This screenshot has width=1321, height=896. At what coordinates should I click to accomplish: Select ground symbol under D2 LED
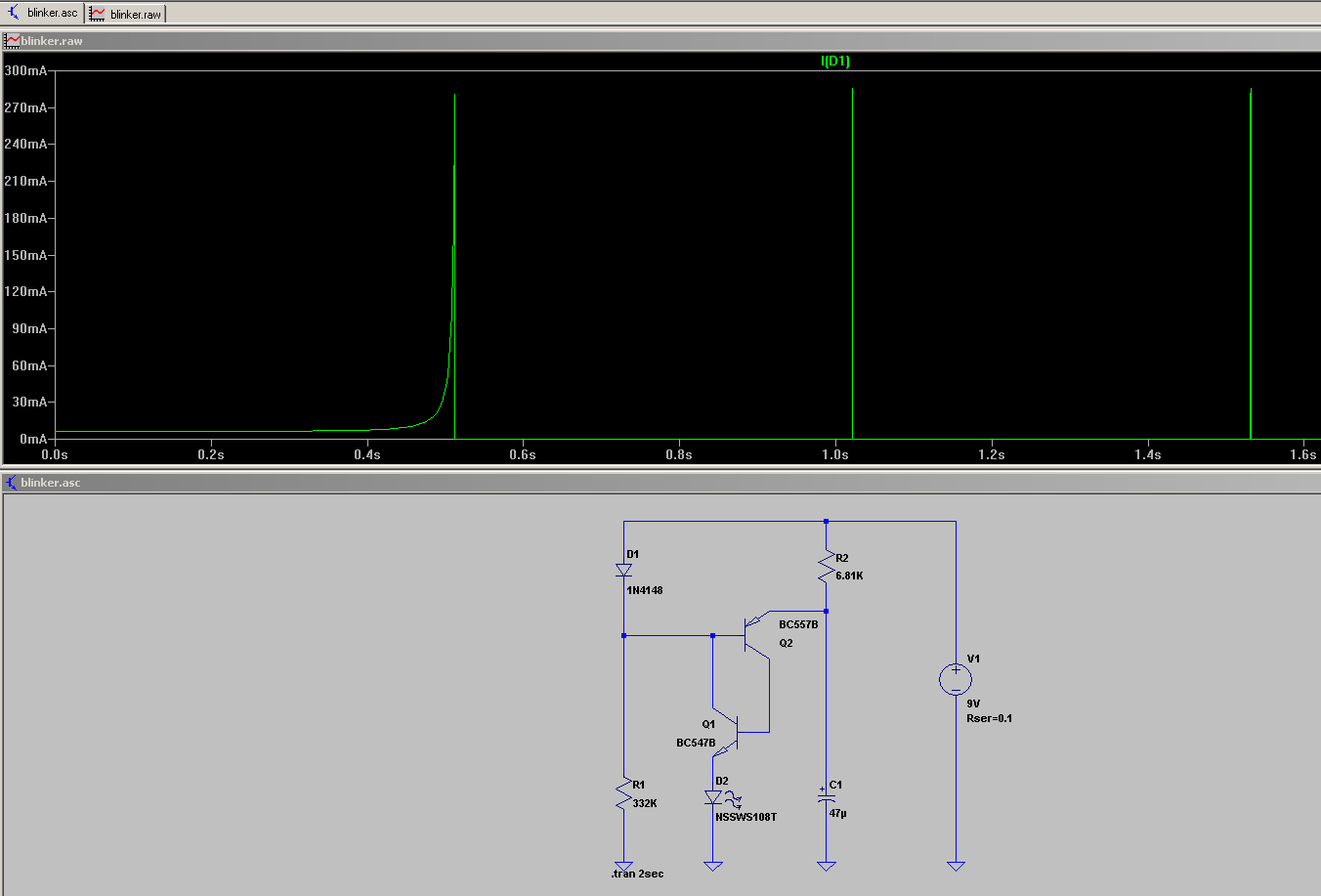pyautogui.click(x=713, y=866)
